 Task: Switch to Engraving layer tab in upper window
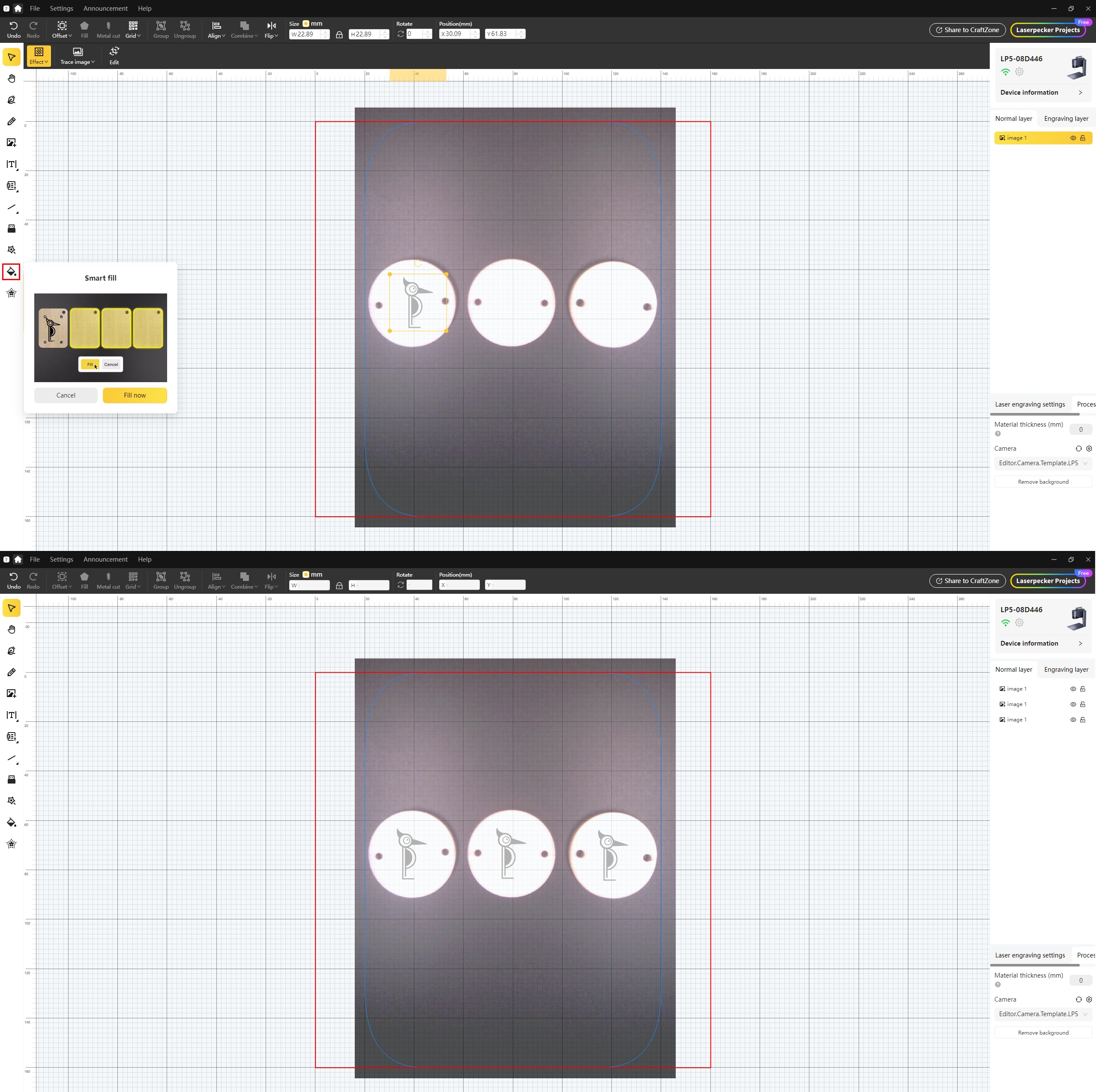coord(1066,119)
